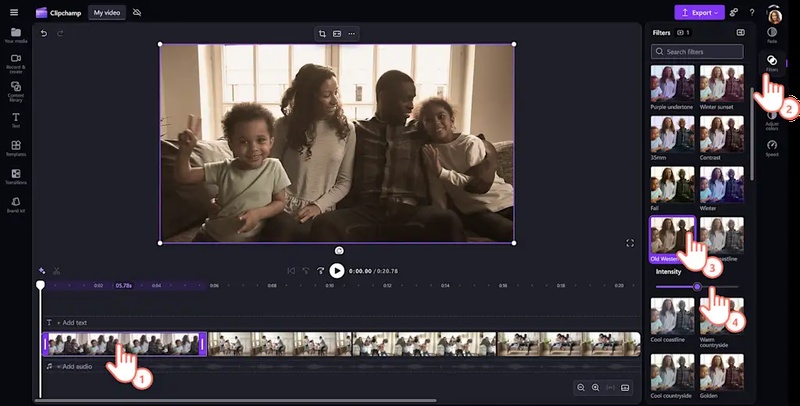800x406 pixels.
Task: Open the Transitions panel
Action: coord(15,177)
